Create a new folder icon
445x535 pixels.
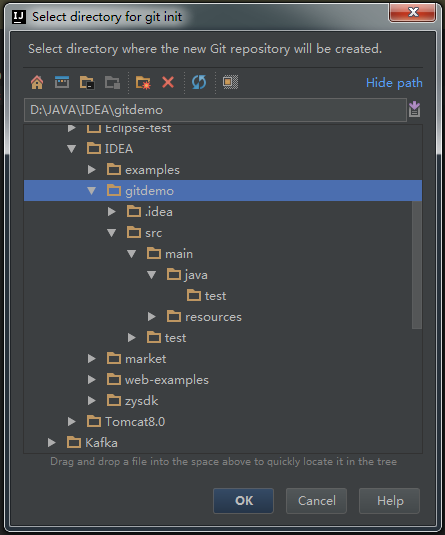143,83
